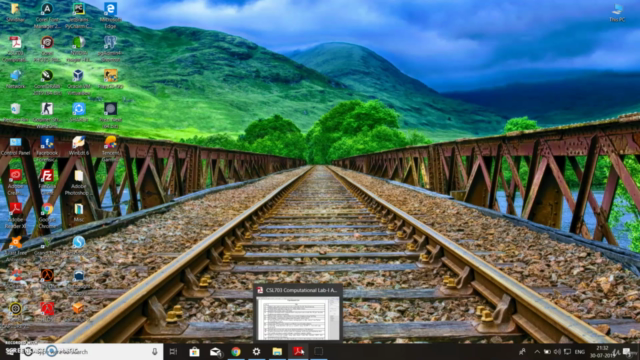
Task: Launch the Adobe Creative Cloud desktop shortcut
Action: tap(16, 182)
